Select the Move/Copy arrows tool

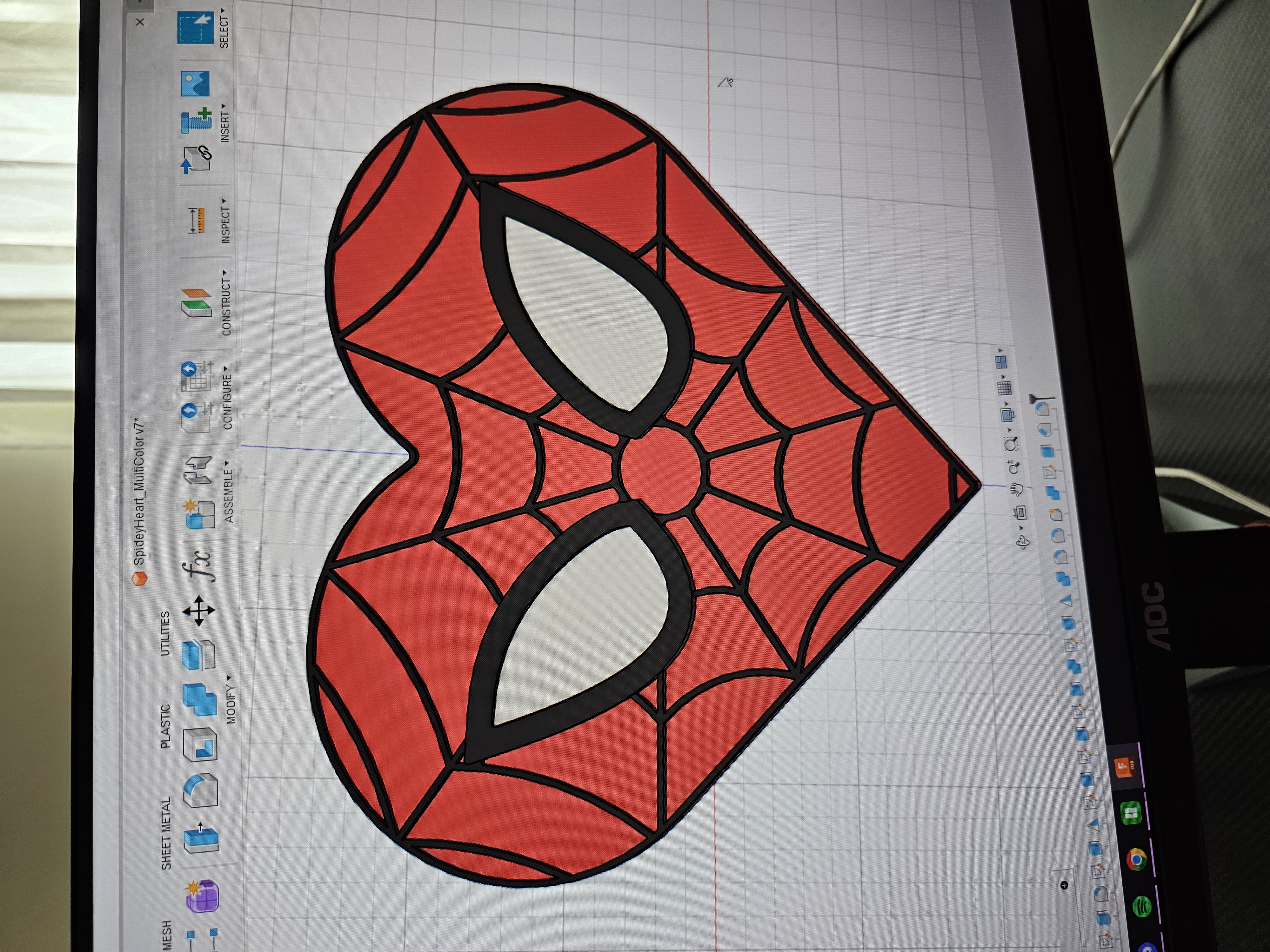[199, 611]
